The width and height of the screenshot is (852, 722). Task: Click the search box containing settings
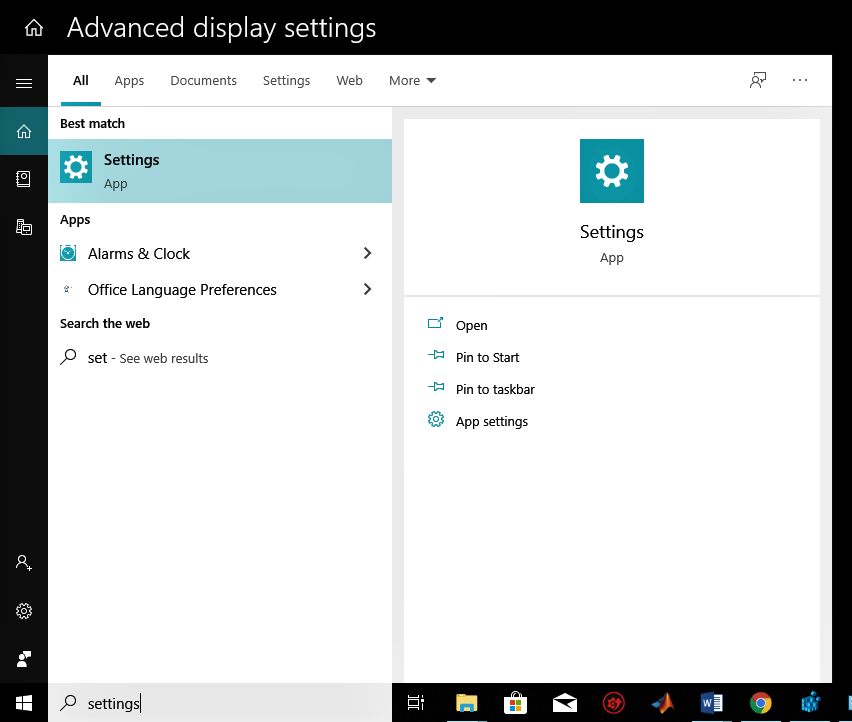220,703
